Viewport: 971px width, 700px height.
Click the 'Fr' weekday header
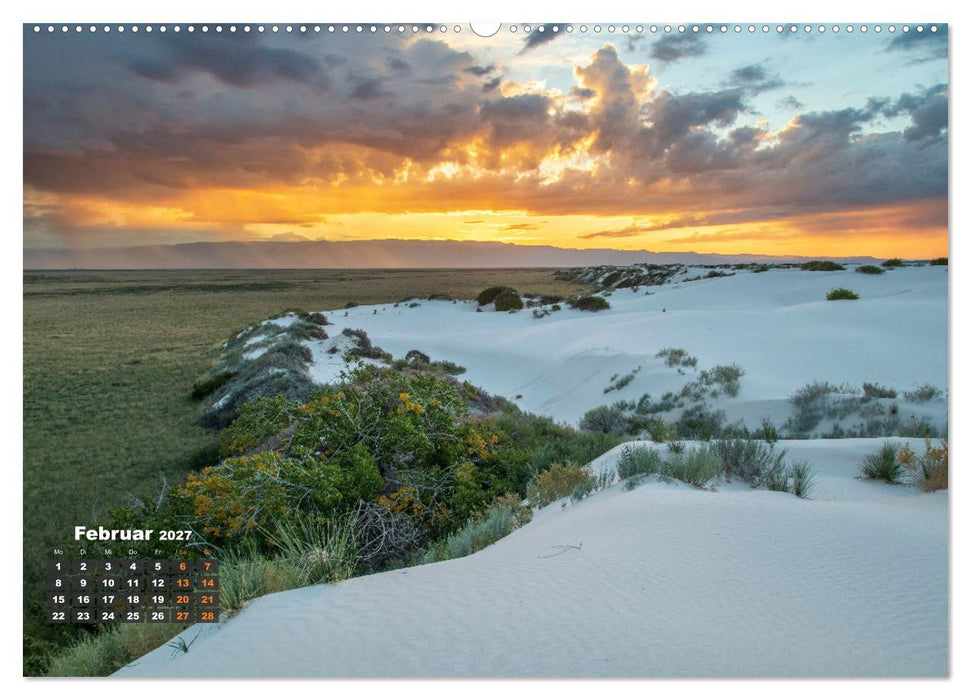[x=158, y=552]
